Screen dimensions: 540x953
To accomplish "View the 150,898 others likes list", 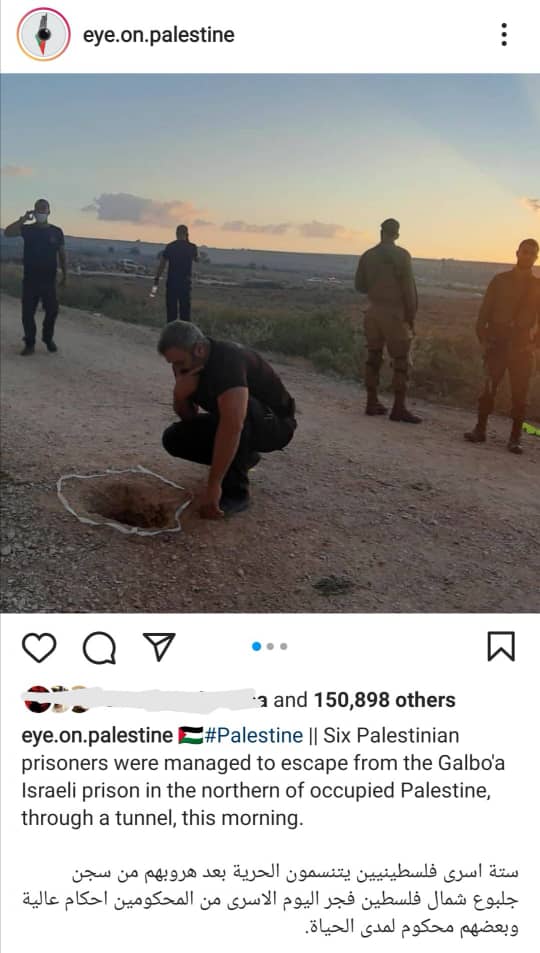I will click(x=384, y=700).
